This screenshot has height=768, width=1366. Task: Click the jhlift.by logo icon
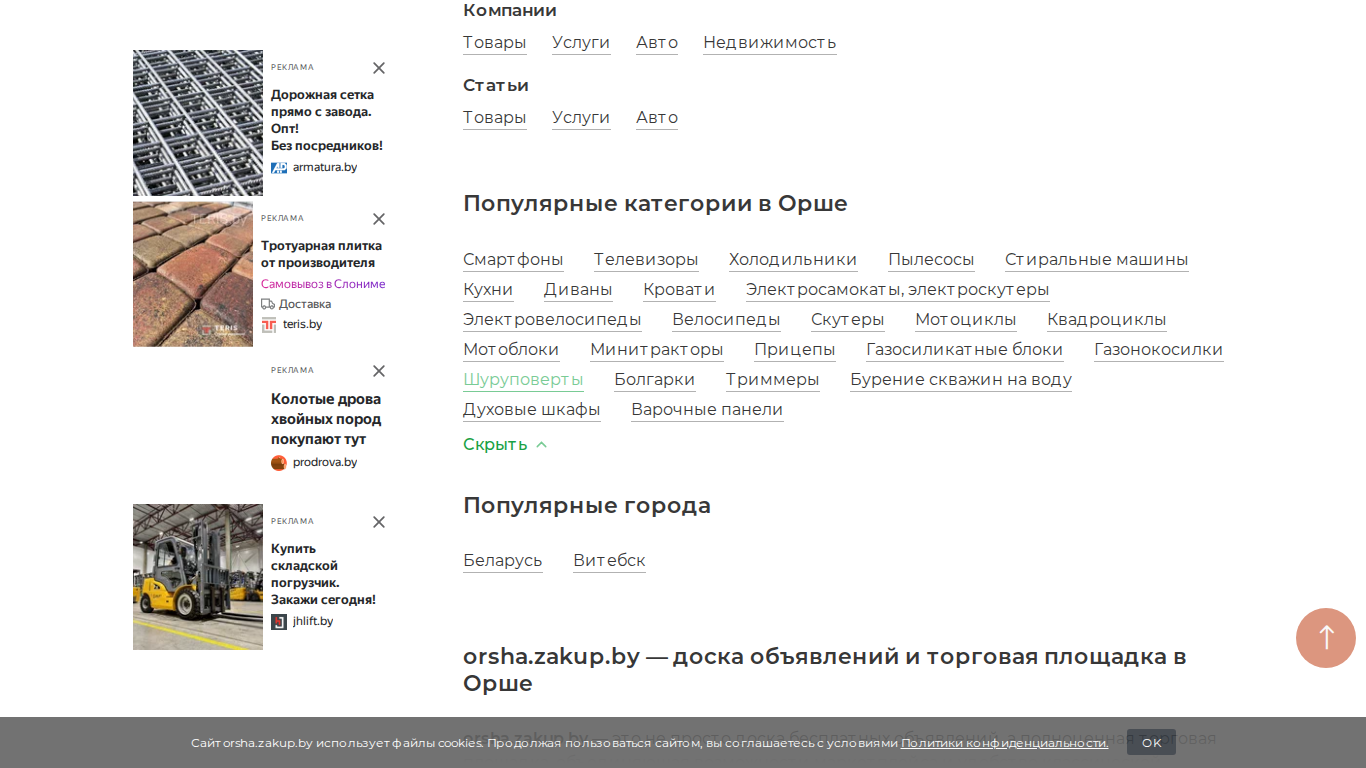[x=279, y=622]
